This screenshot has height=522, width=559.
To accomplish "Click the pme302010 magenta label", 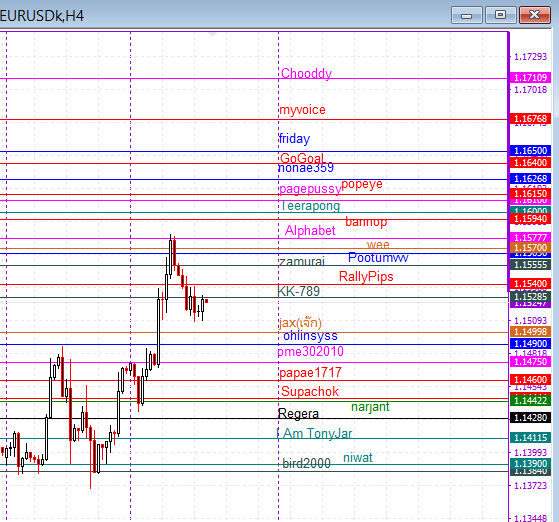I will point(311,352).
